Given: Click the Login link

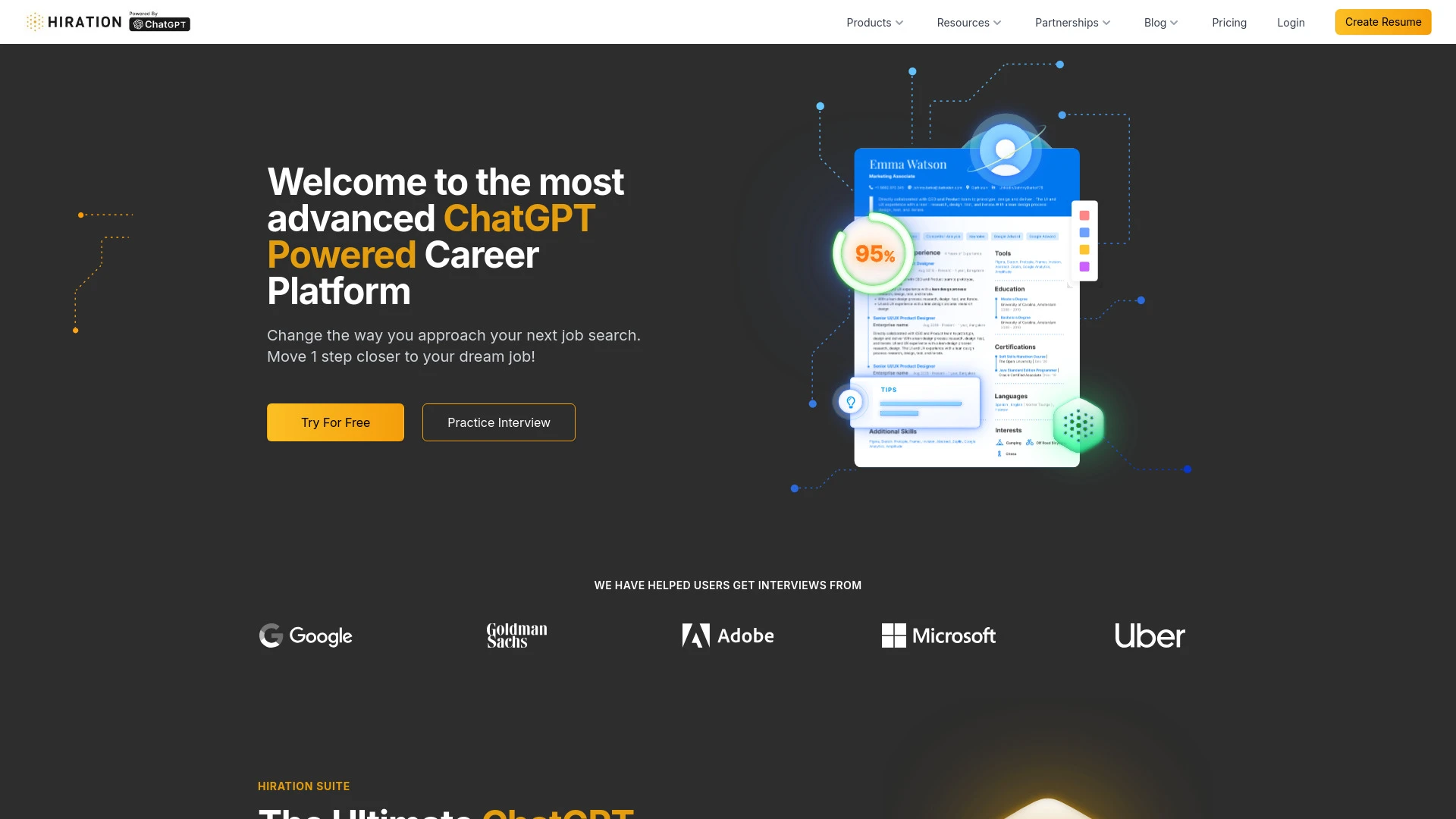Looking at the screenshot, I should [1291, 22].
